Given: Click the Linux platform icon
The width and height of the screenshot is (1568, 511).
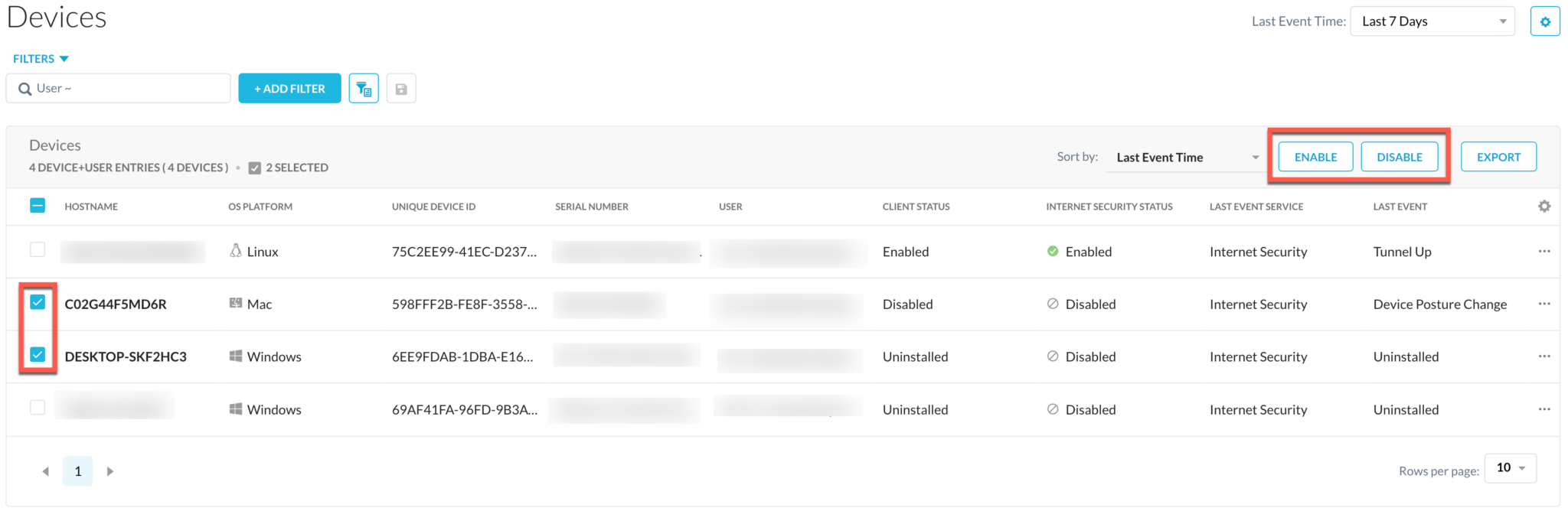Looking at the screenshot, I should tap(236, 250).
